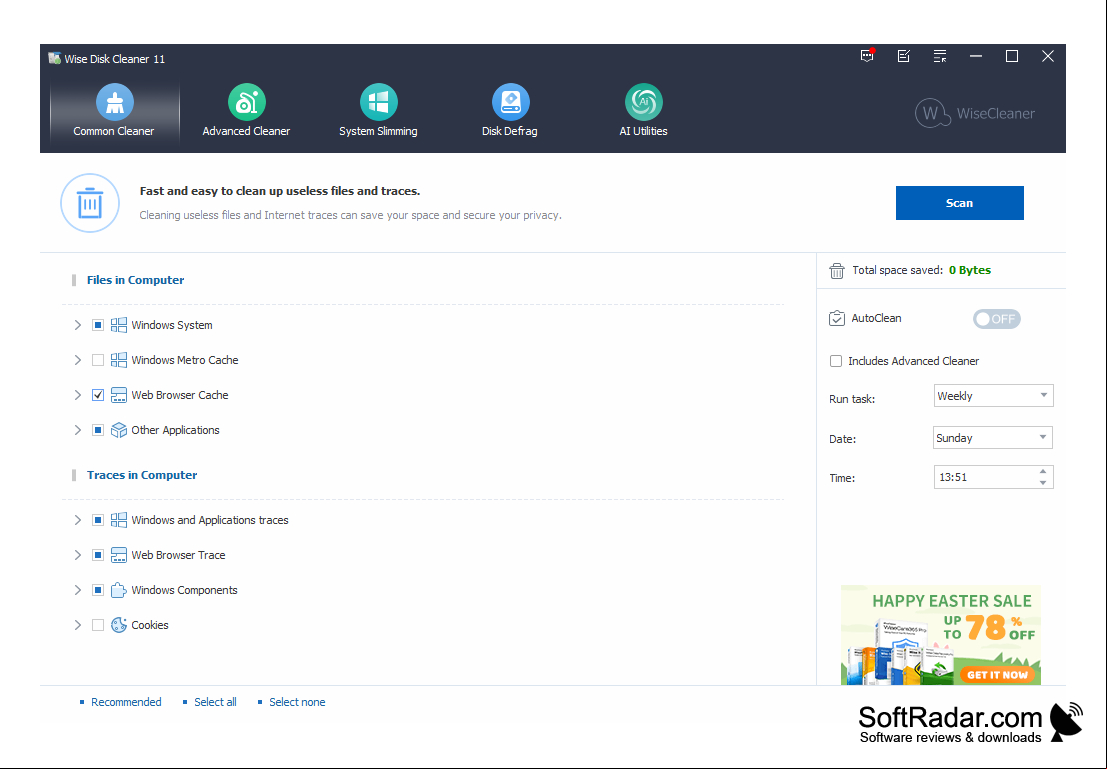The height and width of the screenshot is (769, 1107).
Task: Toggle the Other Applications checkbox
Action: pos(98,430)
